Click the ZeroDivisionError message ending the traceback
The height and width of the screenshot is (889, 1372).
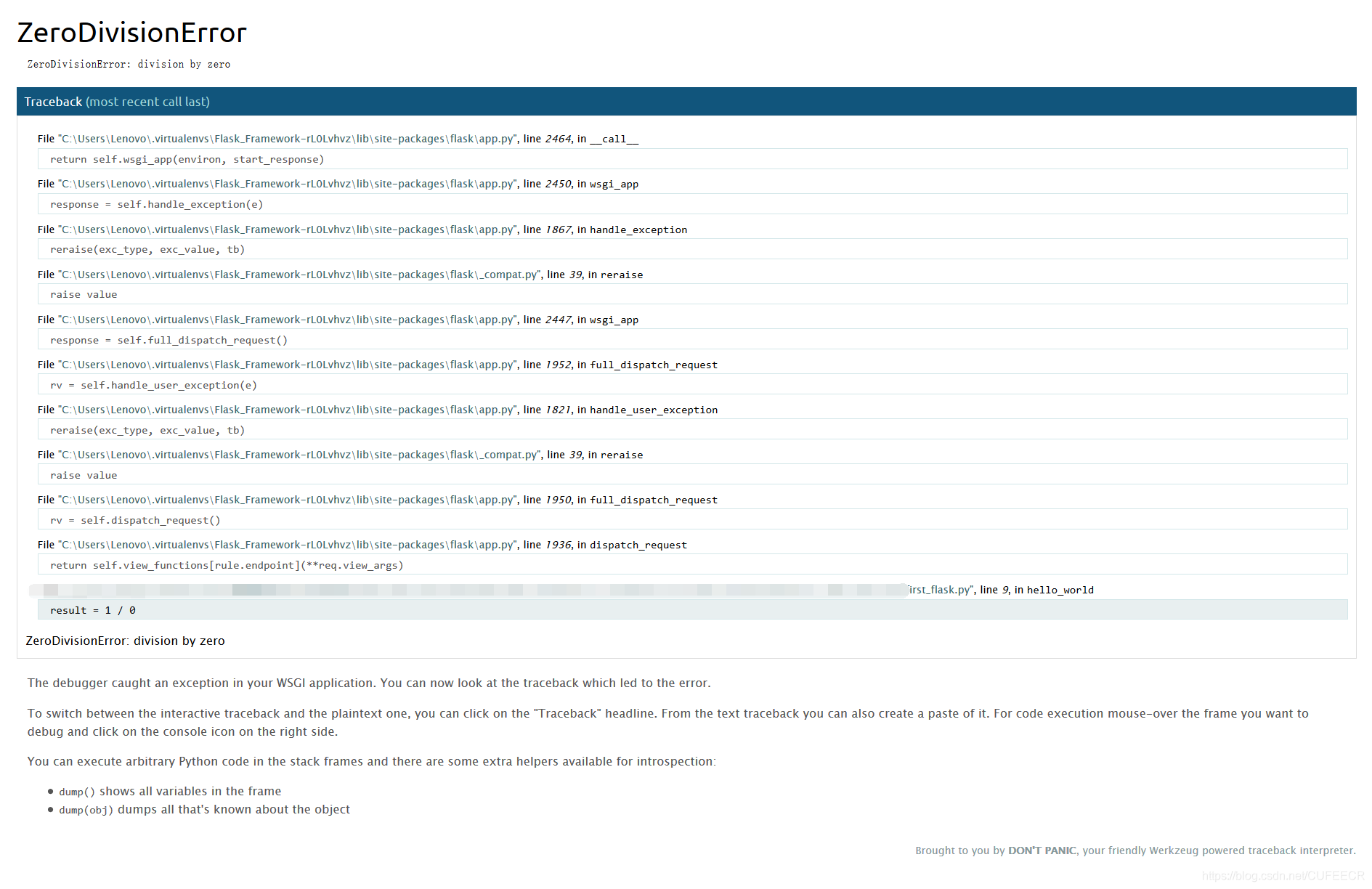coord(125,641)
